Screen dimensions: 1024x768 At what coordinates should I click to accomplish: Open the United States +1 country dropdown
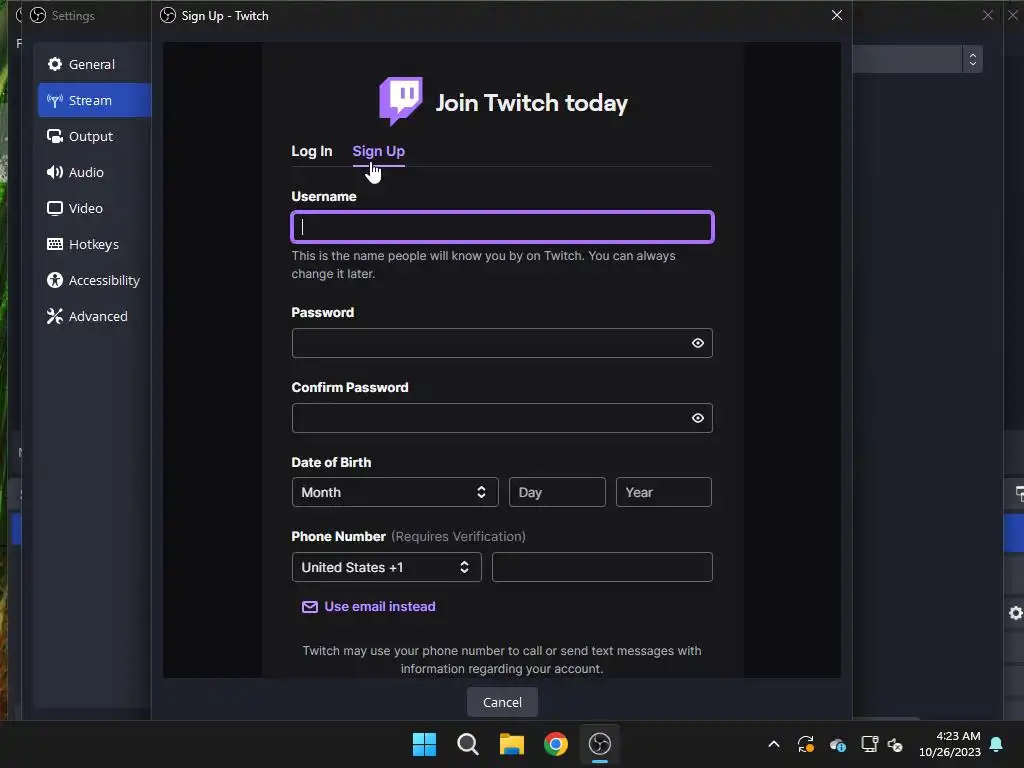387,567
